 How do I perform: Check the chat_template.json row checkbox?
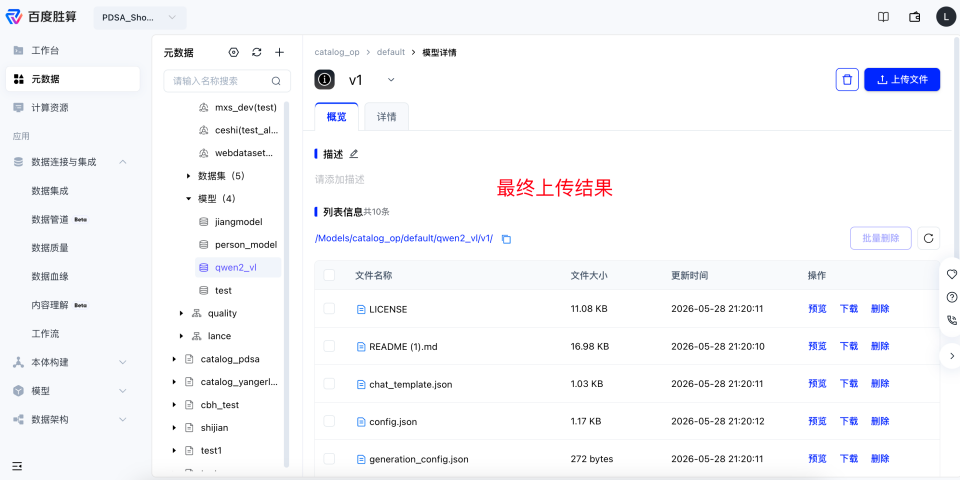pos(329,383)
